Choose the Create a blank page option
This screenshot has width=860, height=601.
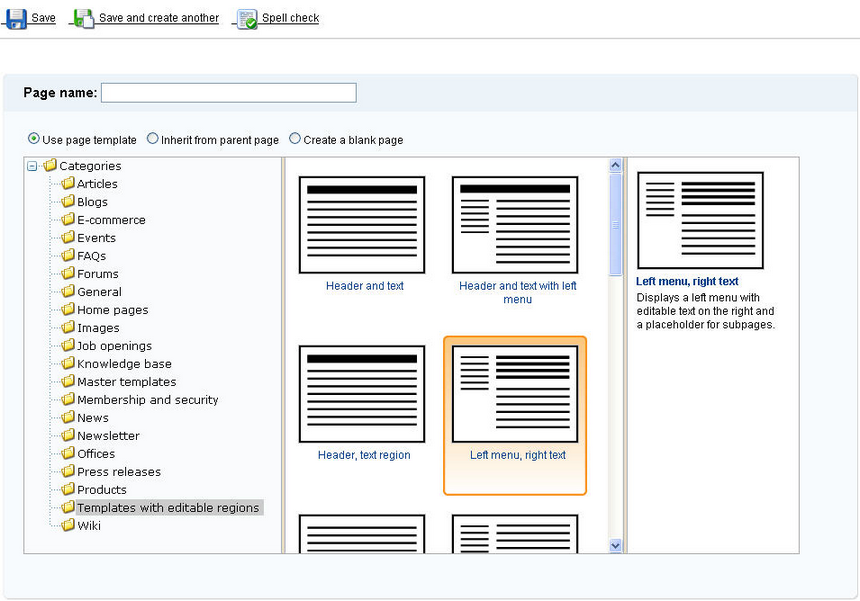[x=295, y=139]
